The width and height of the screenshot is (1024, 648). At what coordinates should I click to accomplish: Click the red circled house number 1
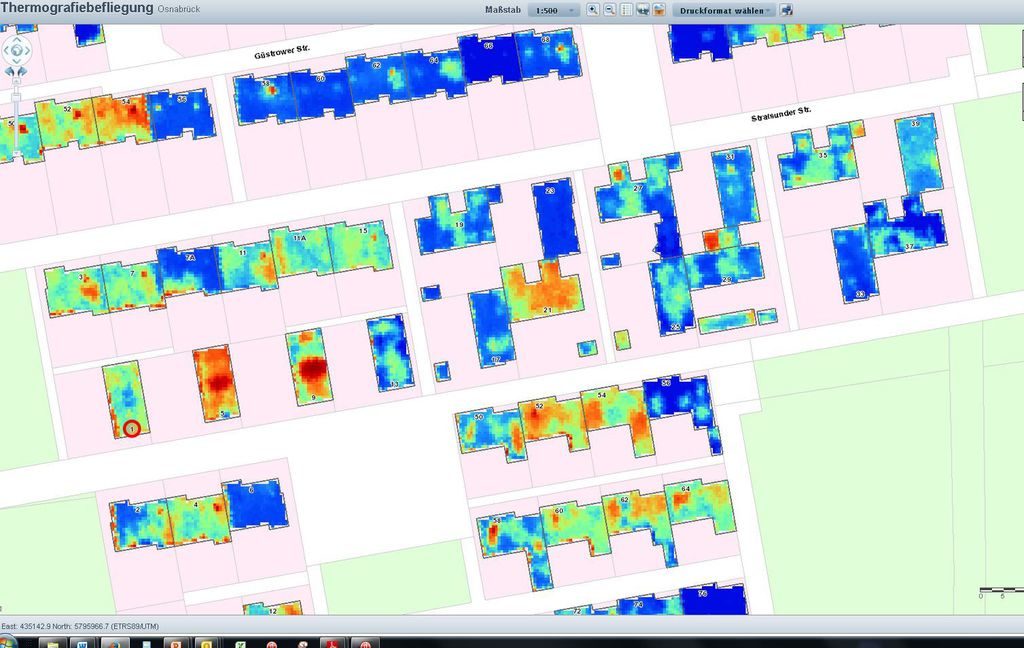132,429
